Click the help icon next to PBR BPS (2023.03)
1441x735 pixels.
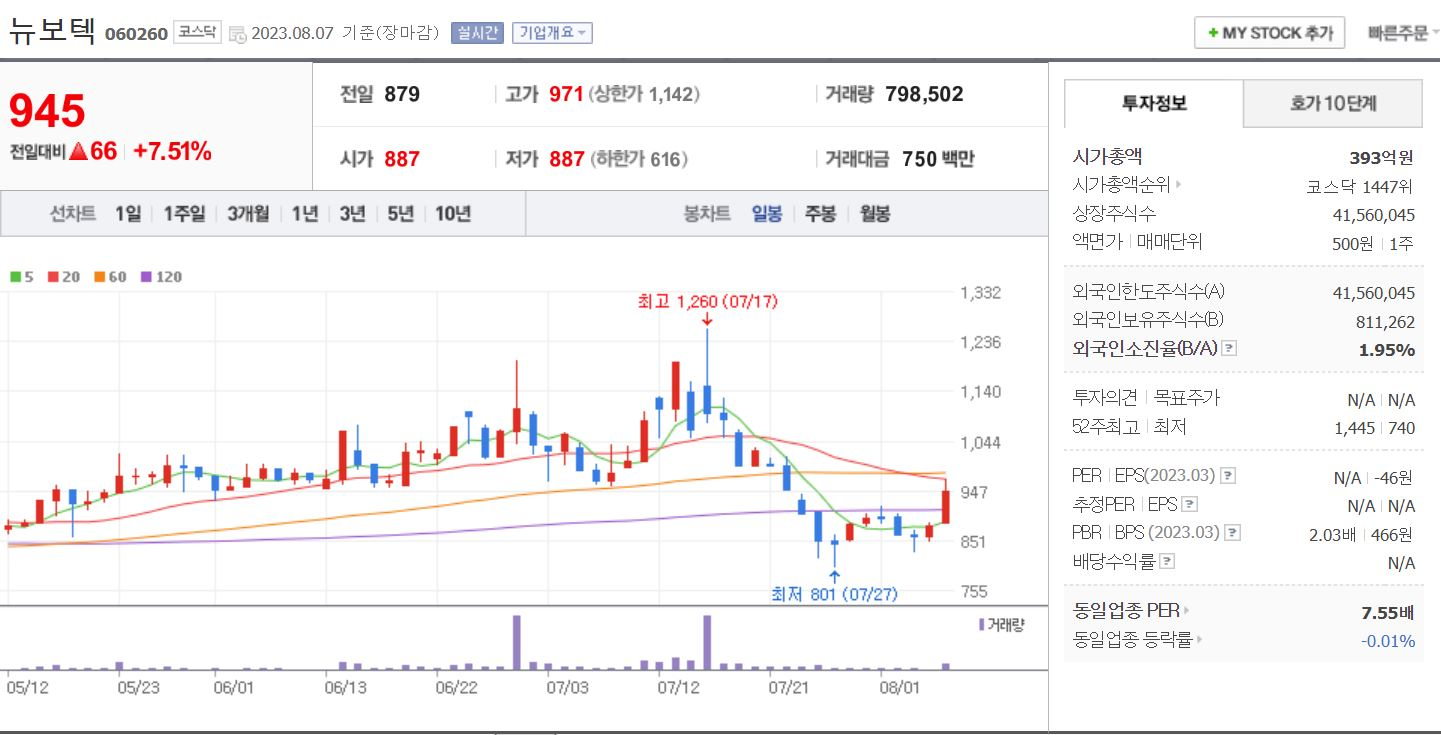1231,533
